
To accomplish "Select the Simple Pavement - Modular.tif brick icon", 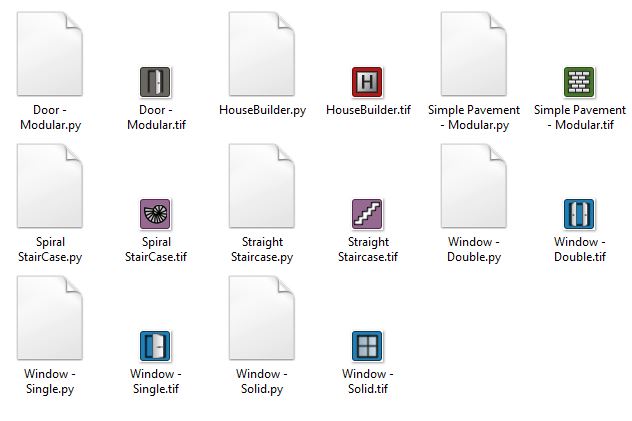I will pos(579,82).
